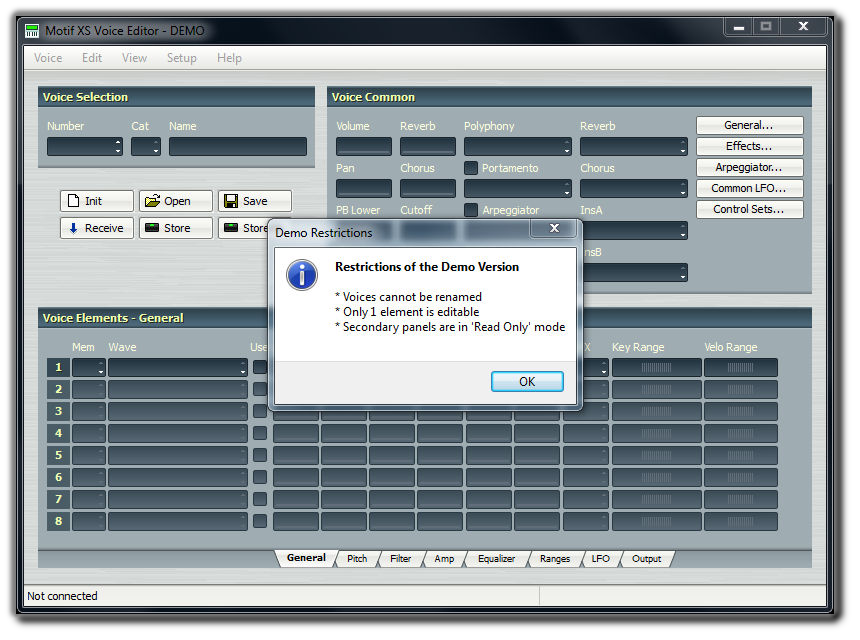The image size is (860, 640).
Task: Click the Open button with folder icon
Action: 176,201
